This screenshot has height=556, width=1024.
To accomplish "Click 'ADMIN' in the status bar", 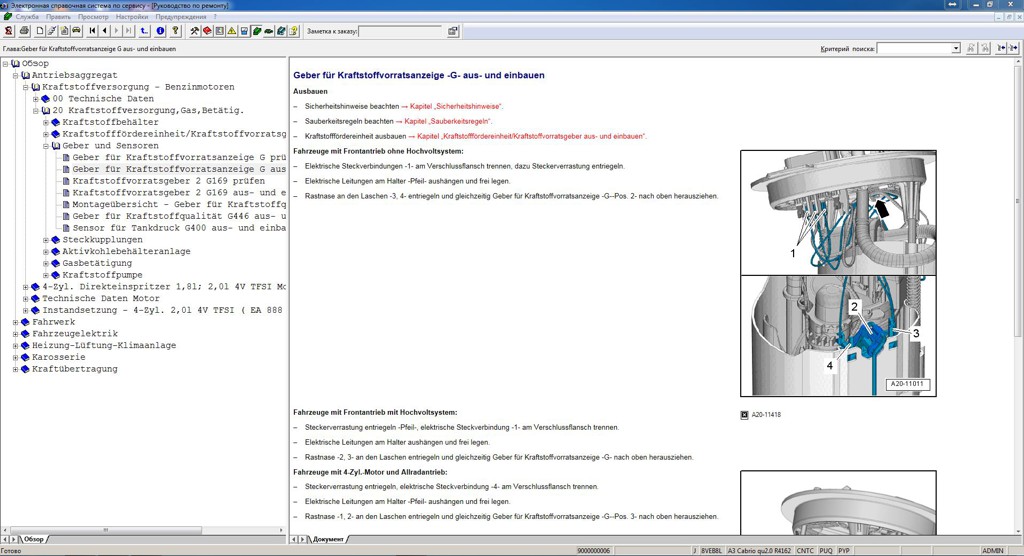I will pyautogui.click(x=993, y=551).
